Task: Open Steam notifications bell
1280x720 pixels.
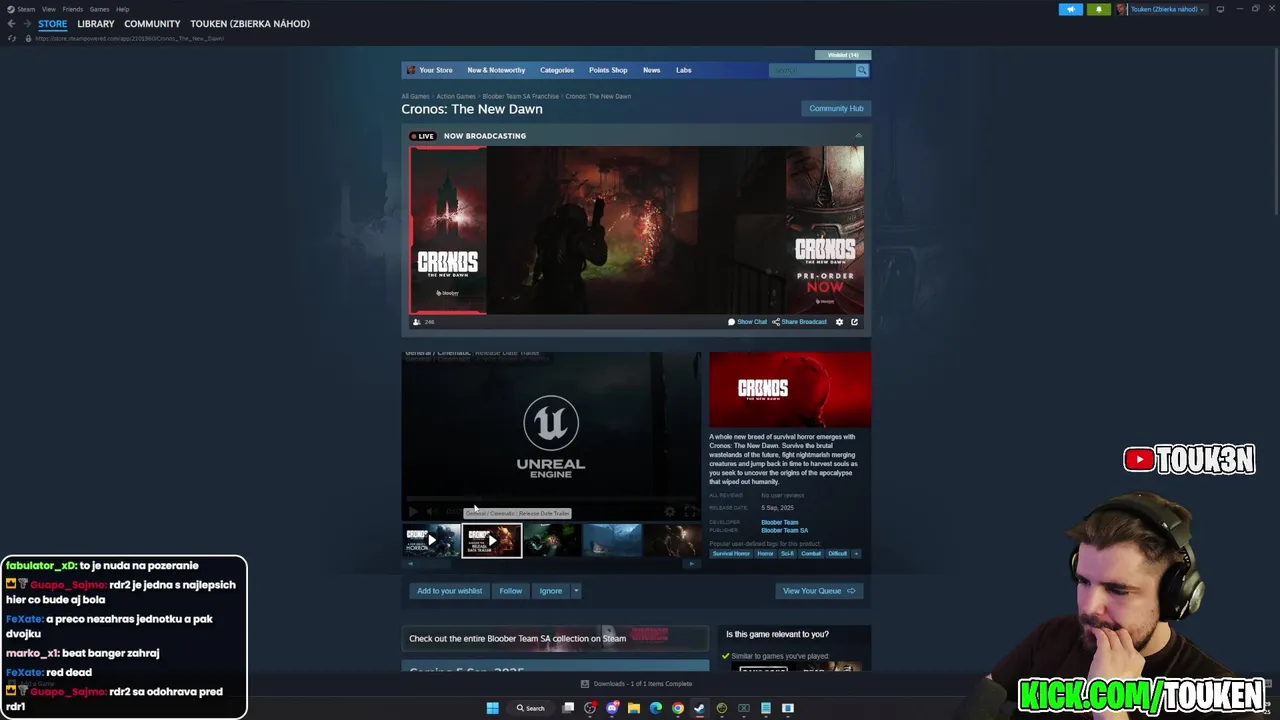Action: tap(1098, 9)
